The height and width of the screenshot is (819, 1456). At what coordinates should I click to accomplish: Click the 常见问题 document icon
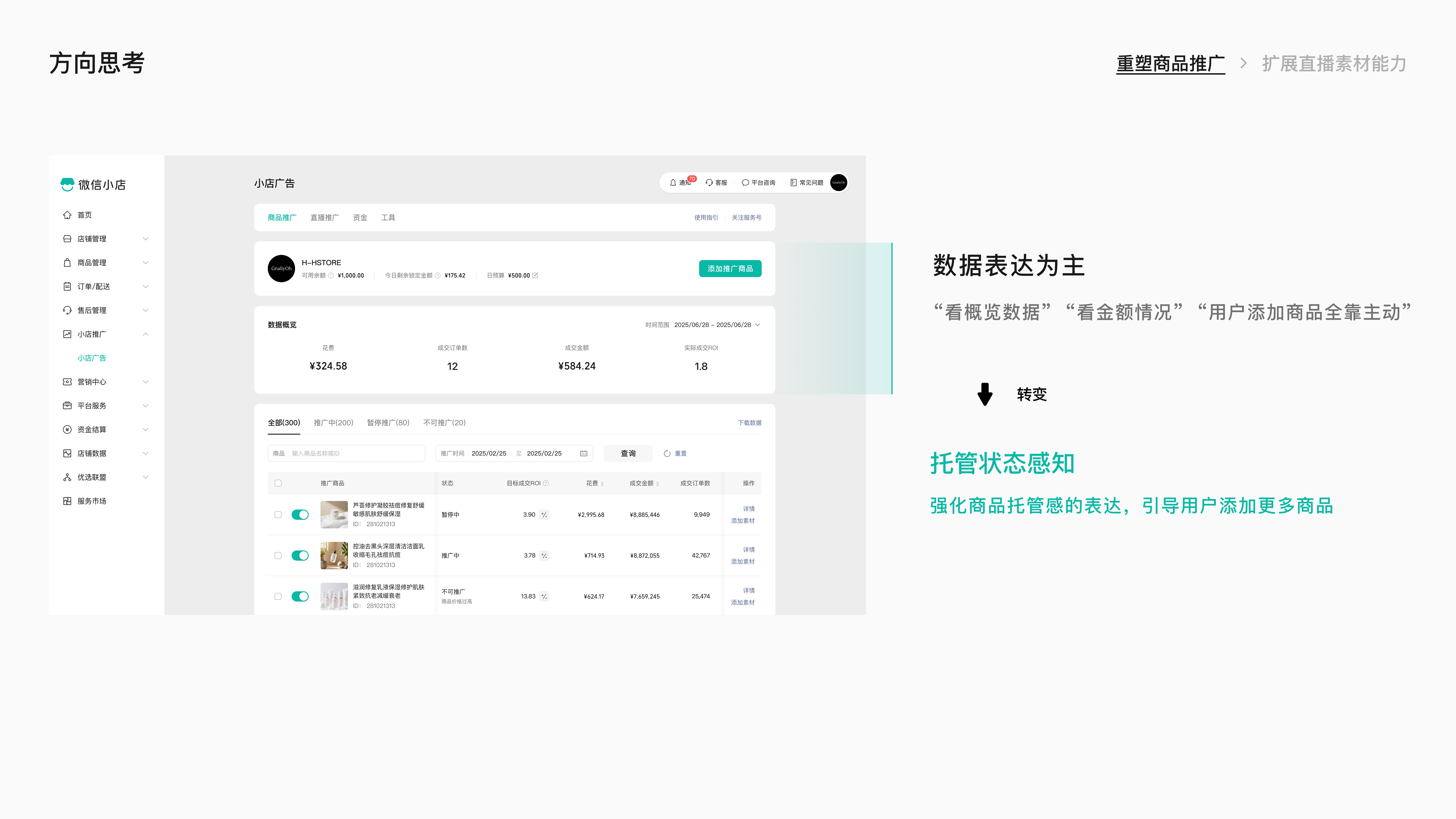(793, 183)
